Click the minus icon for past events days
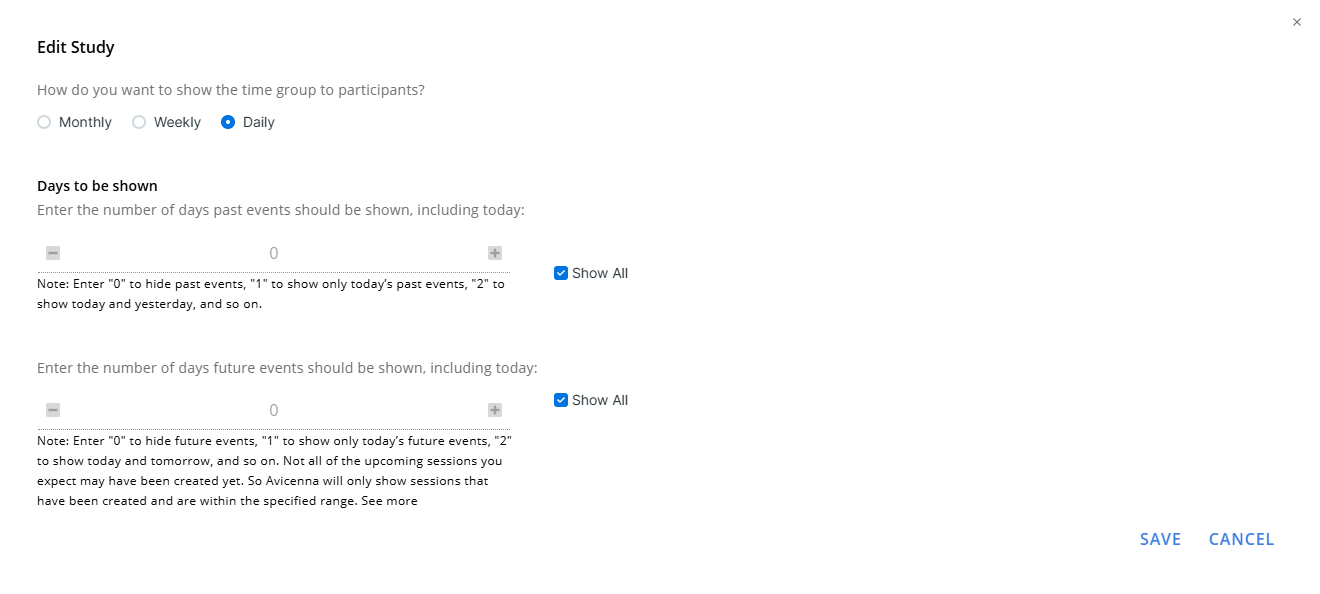 (53, 253)
